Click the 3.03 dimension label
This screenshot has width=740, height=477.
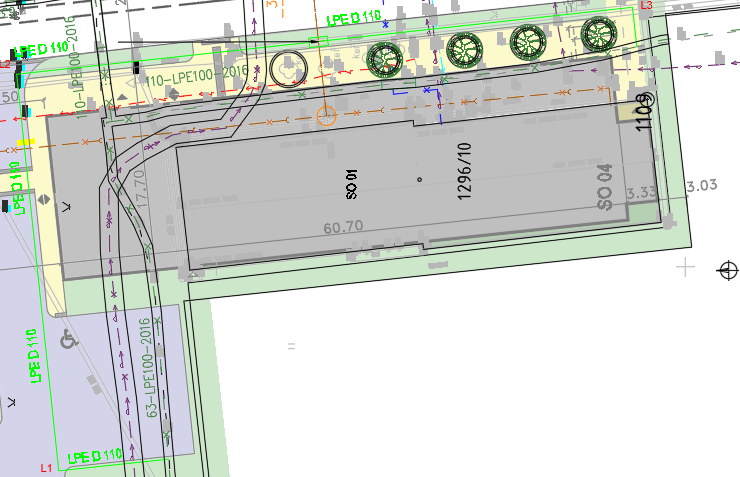click(x=702, y=185)
